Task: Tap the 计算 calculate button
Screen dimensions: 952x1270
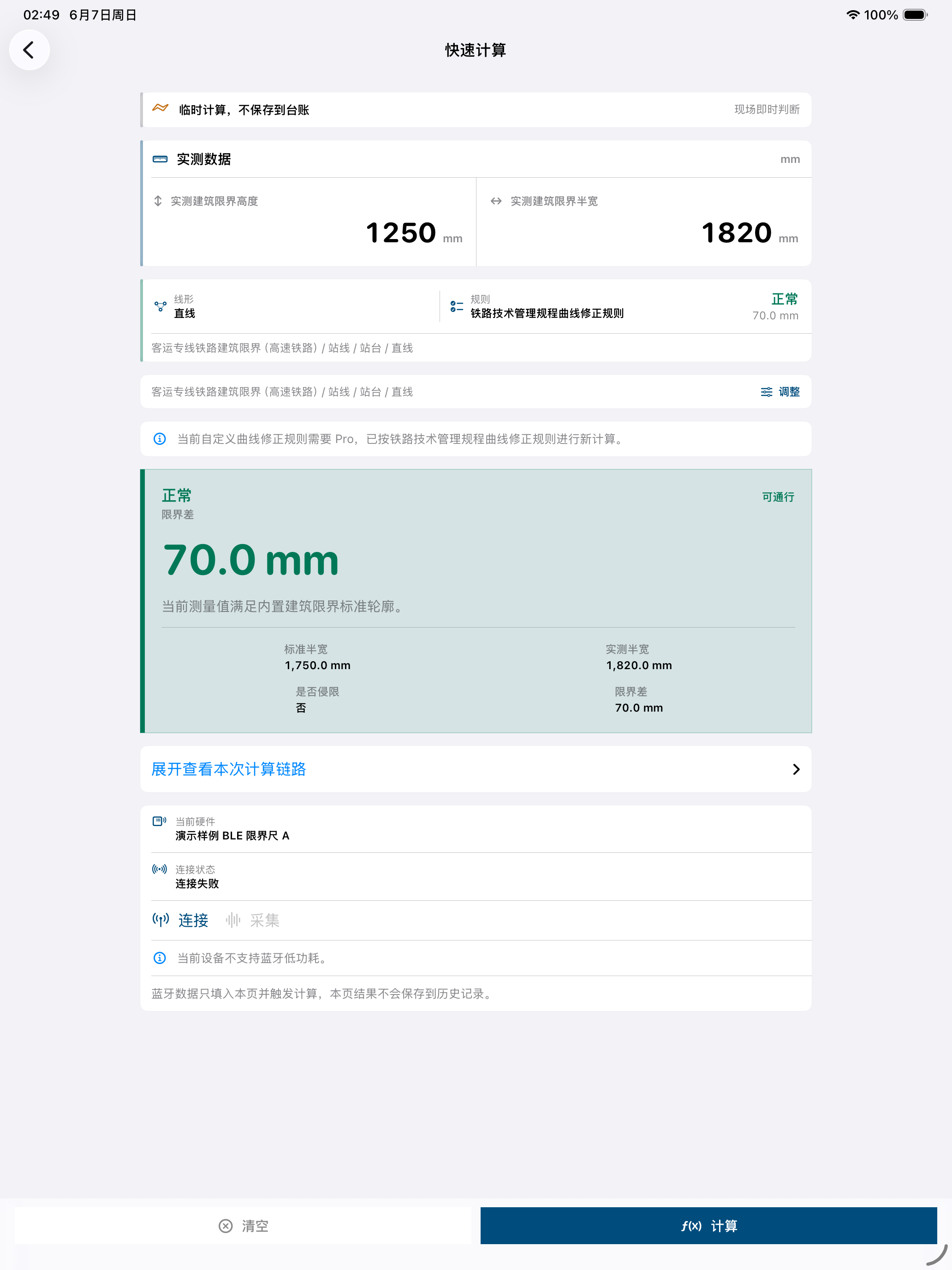Action: coord(708,1226)
